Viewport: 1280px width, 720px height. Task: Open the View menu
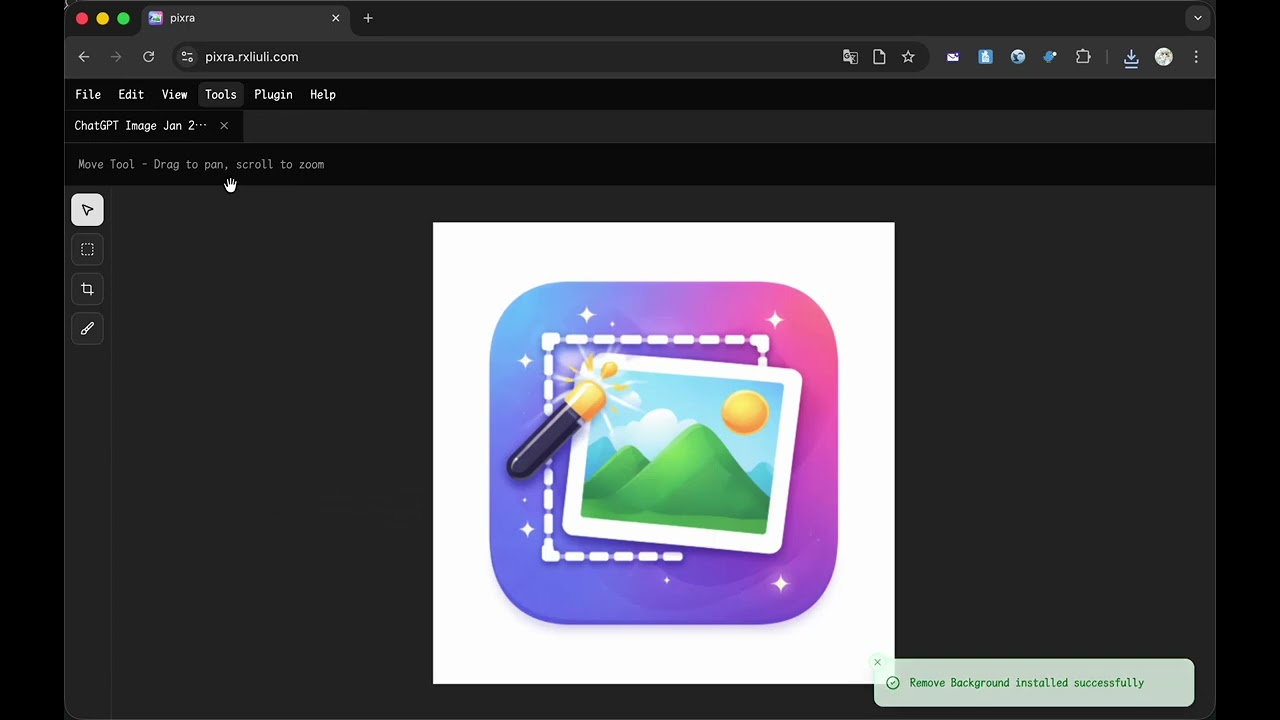[x=174, y=94]
